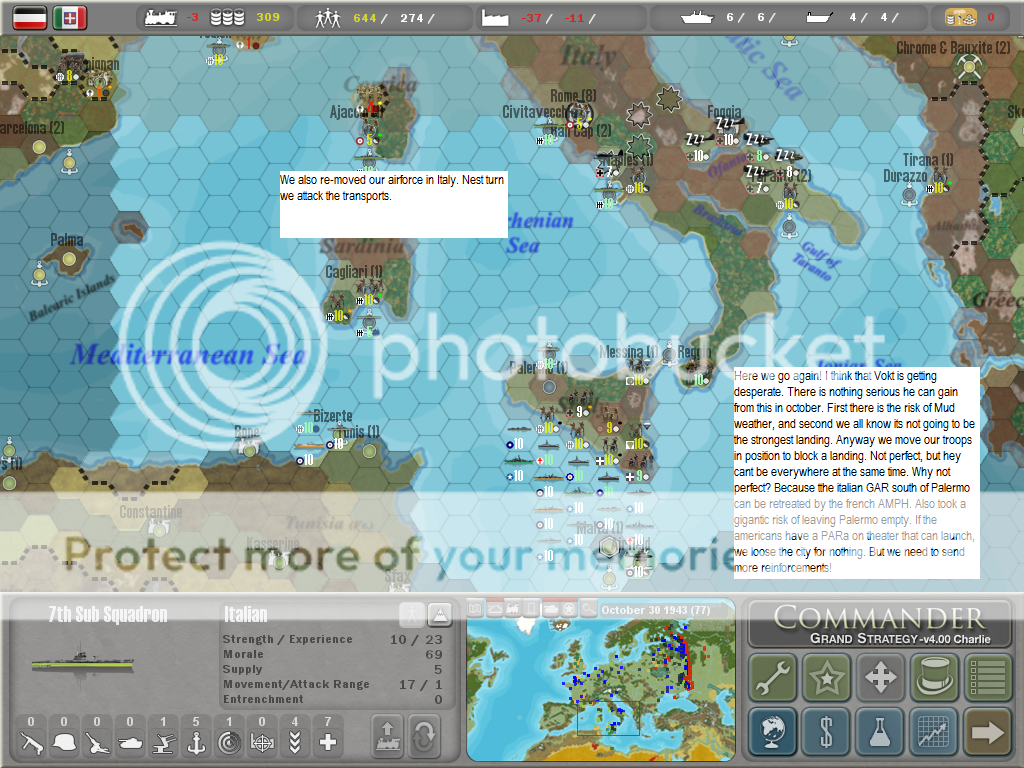Toggle the train filter above minimap
This screenshot has height=768, width=1024.
pyautogui.click(x=513, y=608)
